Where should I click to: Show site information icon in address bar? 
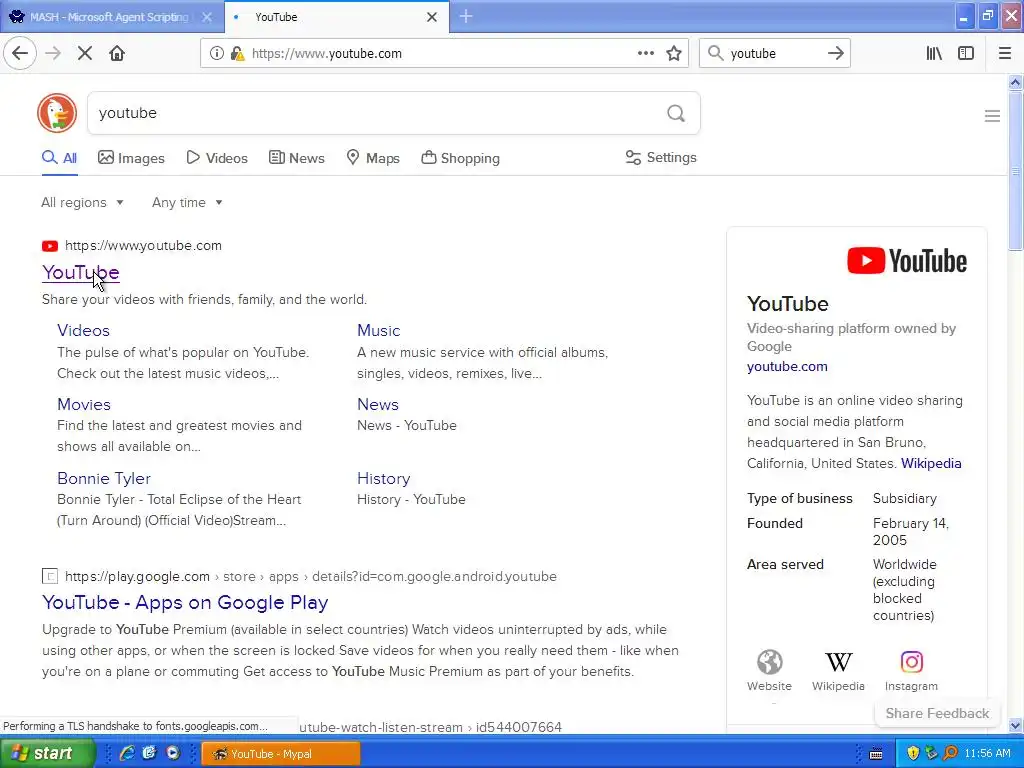pyautogui.click(x=217, y=54)
